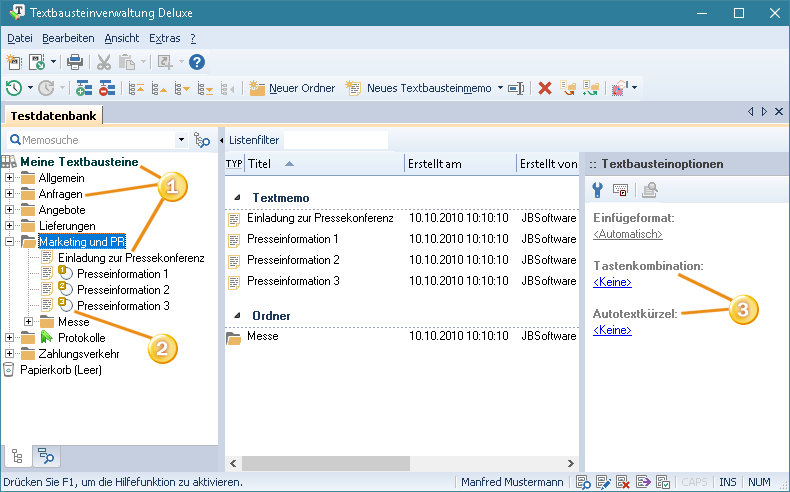Expand the Allgemein folder node

point(10,178)
